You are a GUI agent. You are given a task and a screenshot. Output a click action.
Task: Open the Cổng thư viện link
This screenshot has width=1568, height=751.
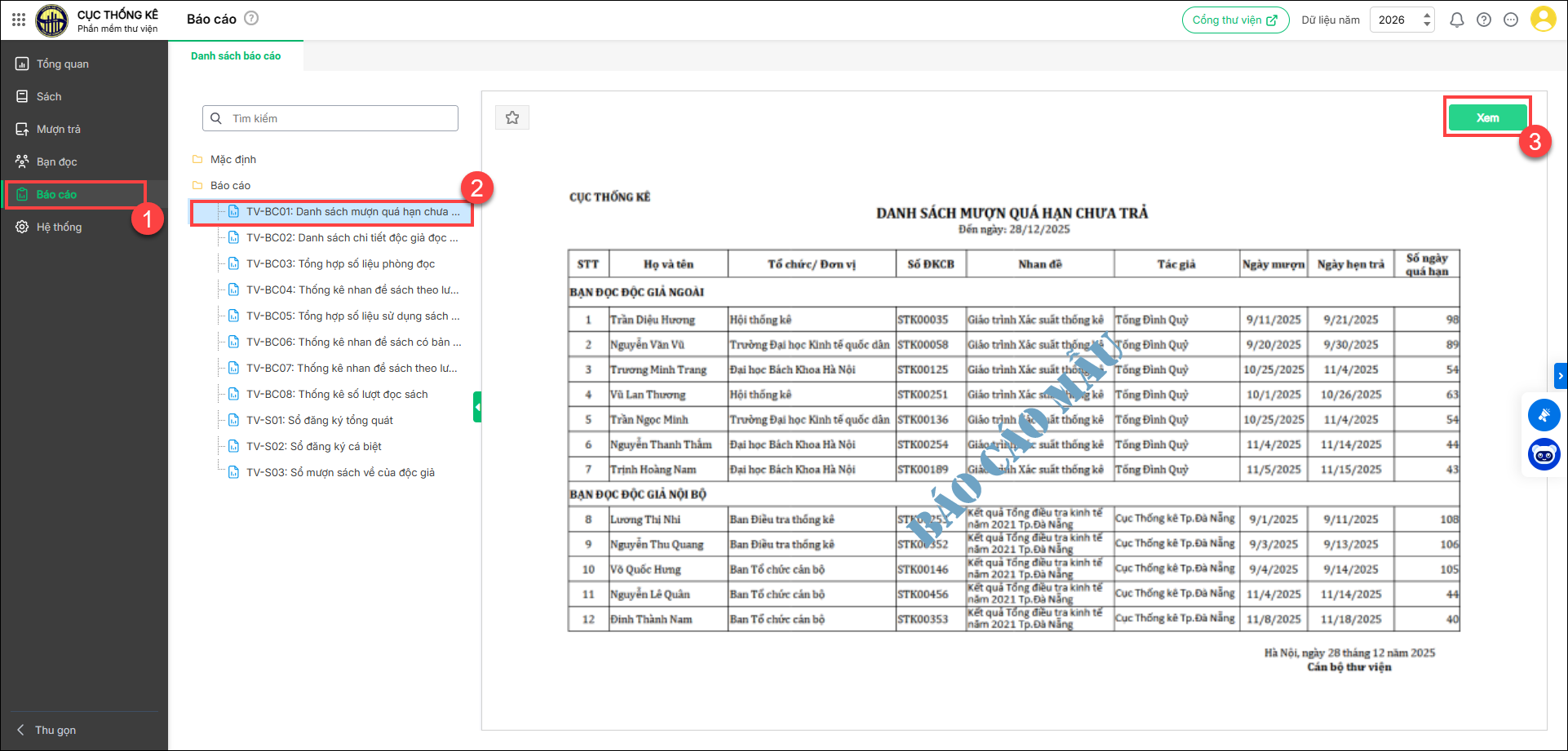[1235, 20]
